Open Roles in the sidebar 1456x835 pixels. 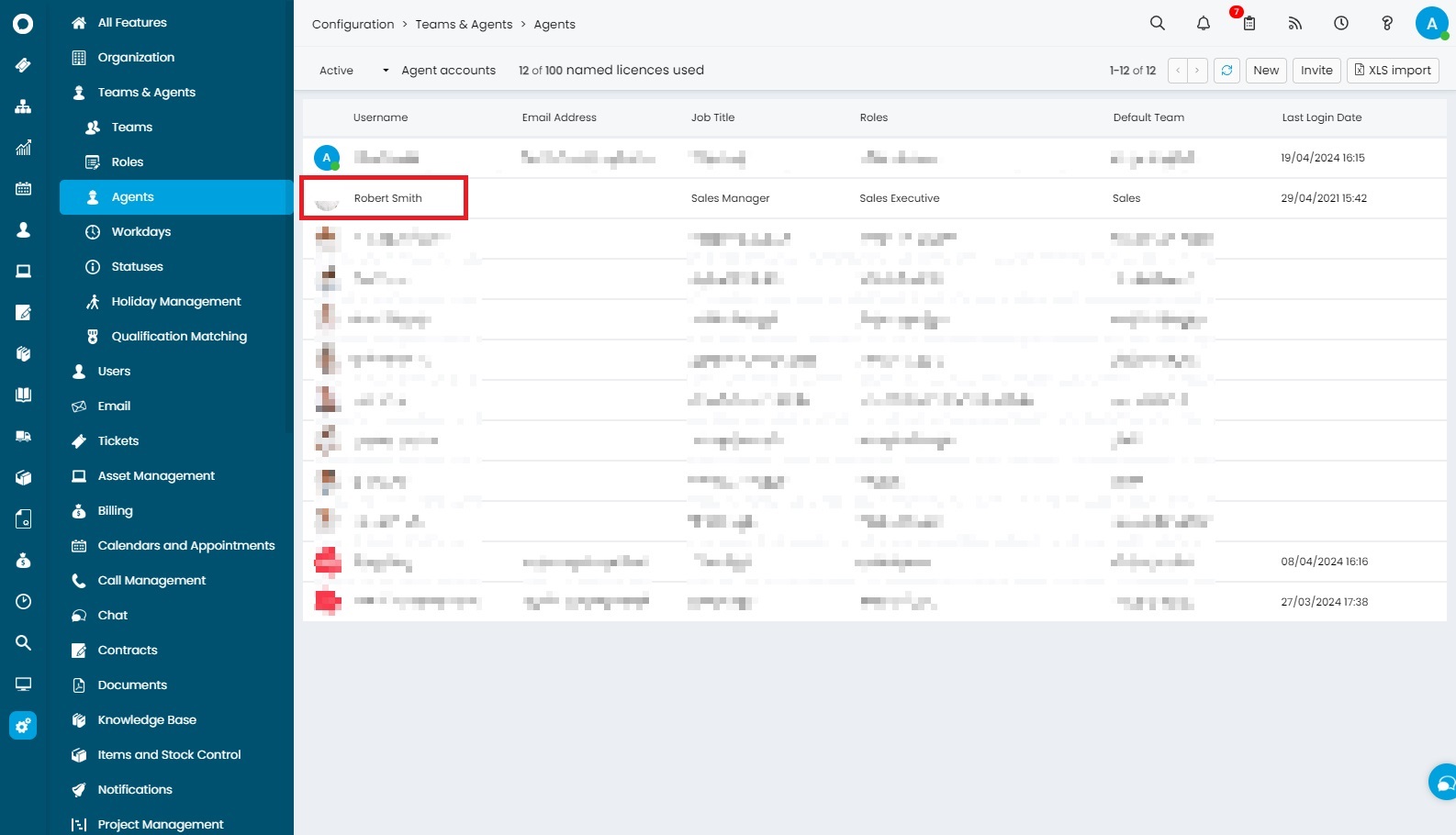(x=127, y=162)
